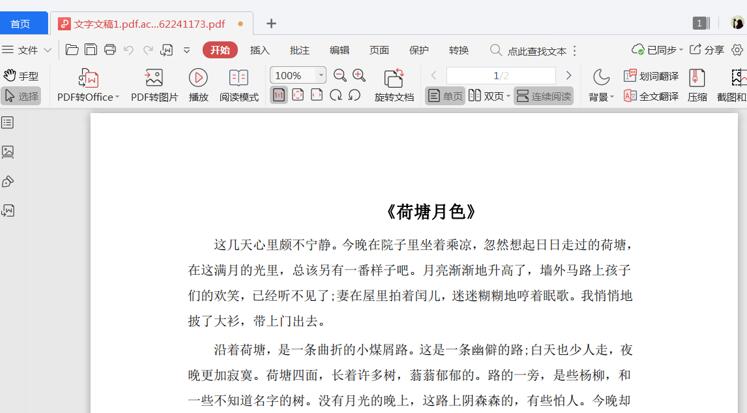The image size is (747, 413).
Task: Rotate page counterclockwise icon
Action: [354, 95]
